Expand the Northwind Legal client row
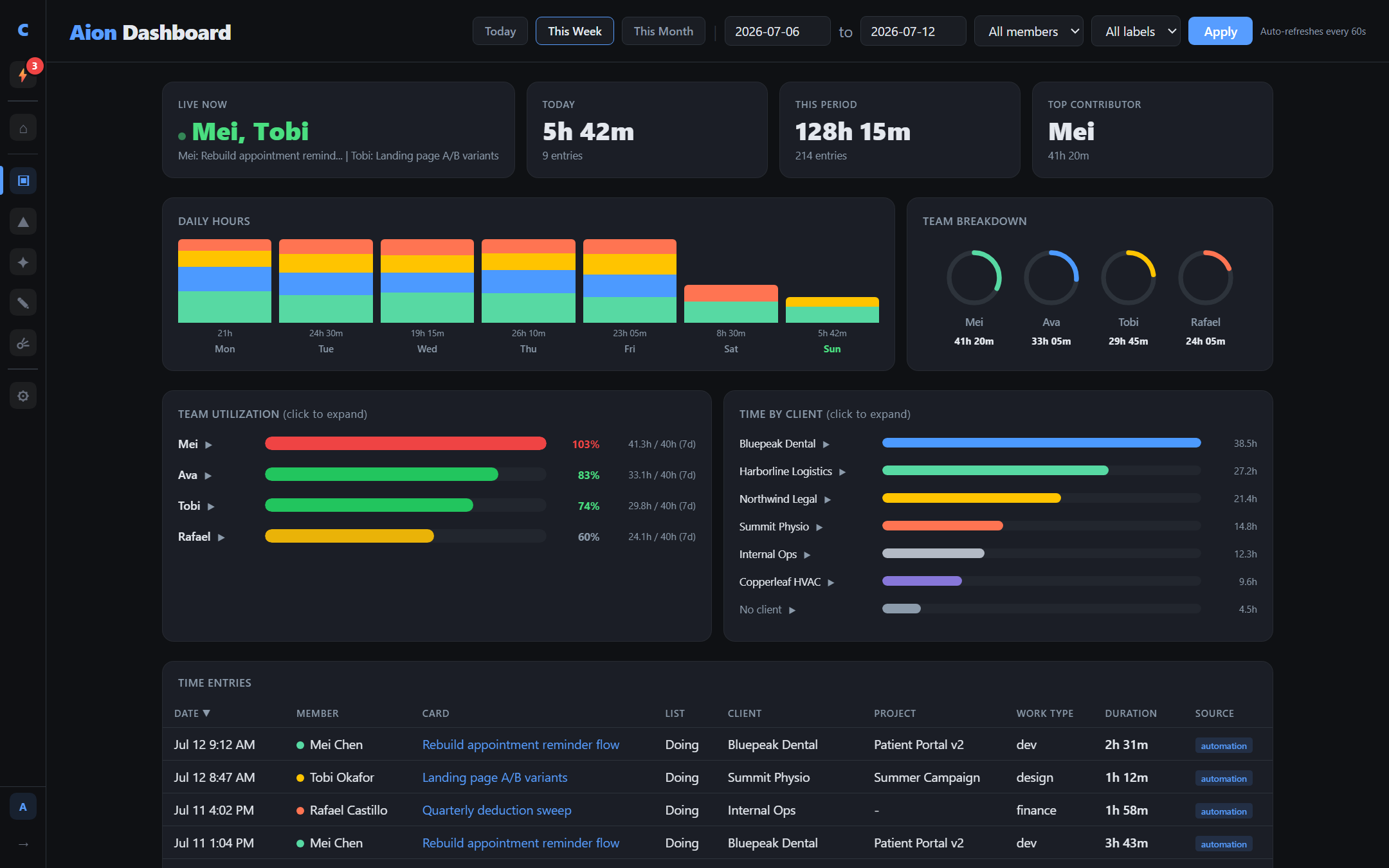 tap(998, 499)
